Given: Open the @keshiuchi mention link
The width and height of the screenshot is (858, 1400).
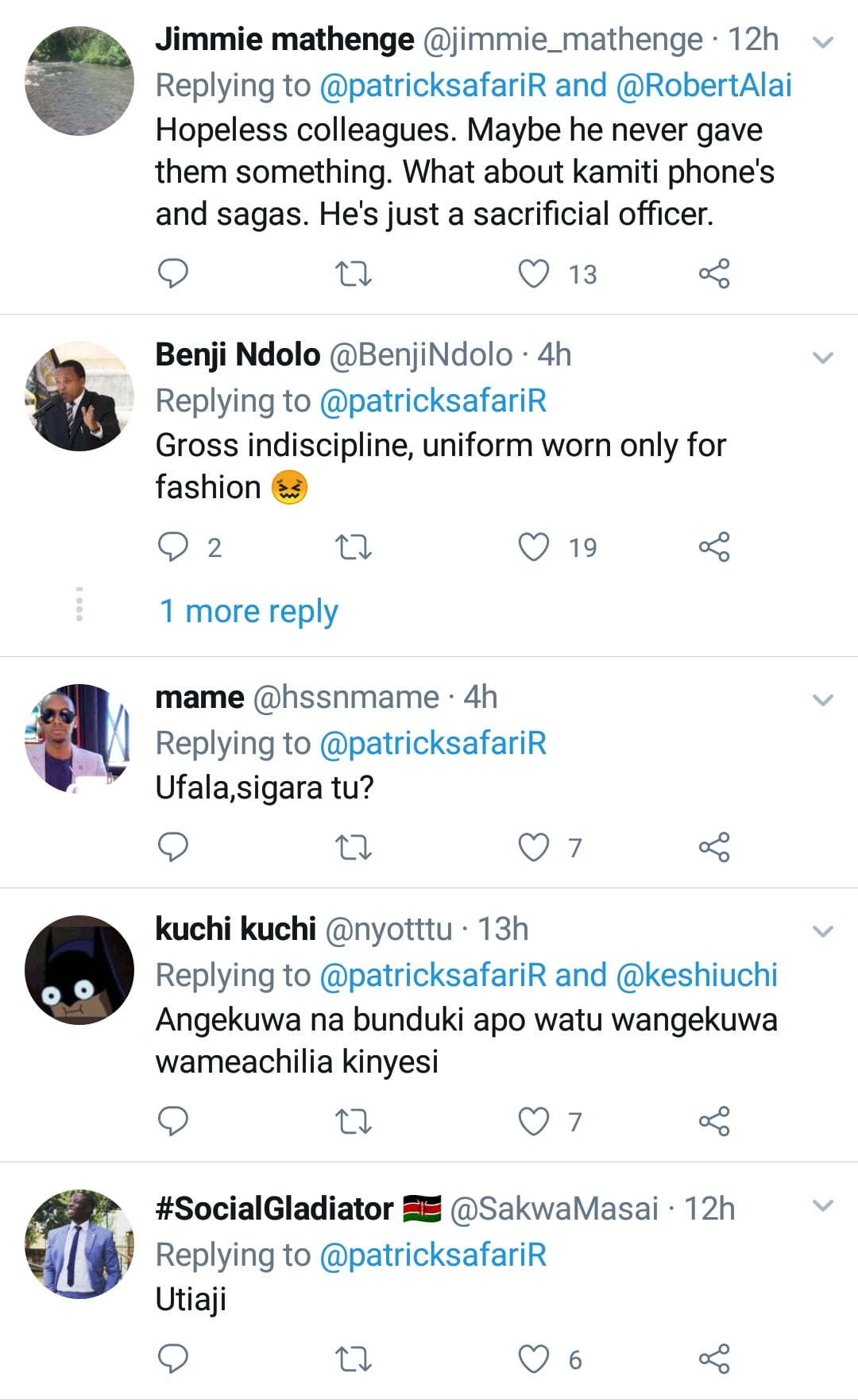Looking at the screenshot, I should click(x=697, y=976).
